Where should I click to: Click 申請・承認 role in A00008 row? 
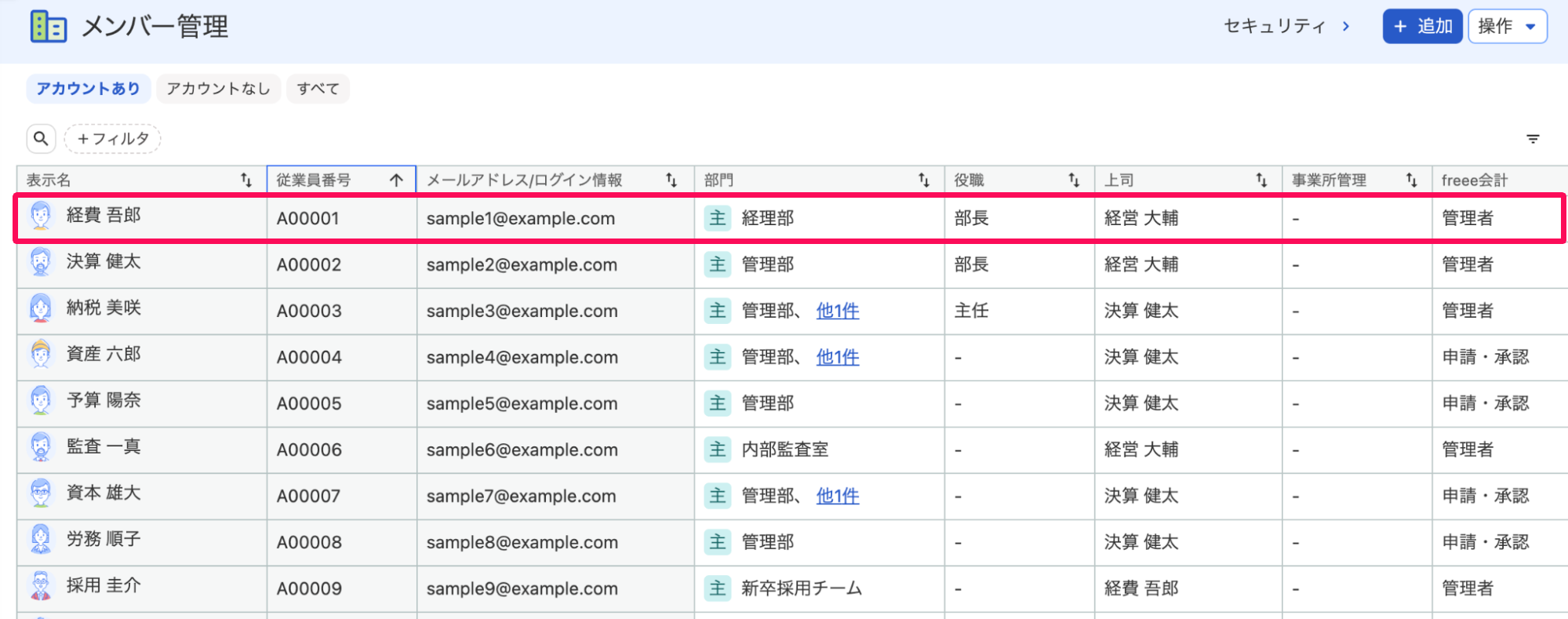pos(1486,542)
